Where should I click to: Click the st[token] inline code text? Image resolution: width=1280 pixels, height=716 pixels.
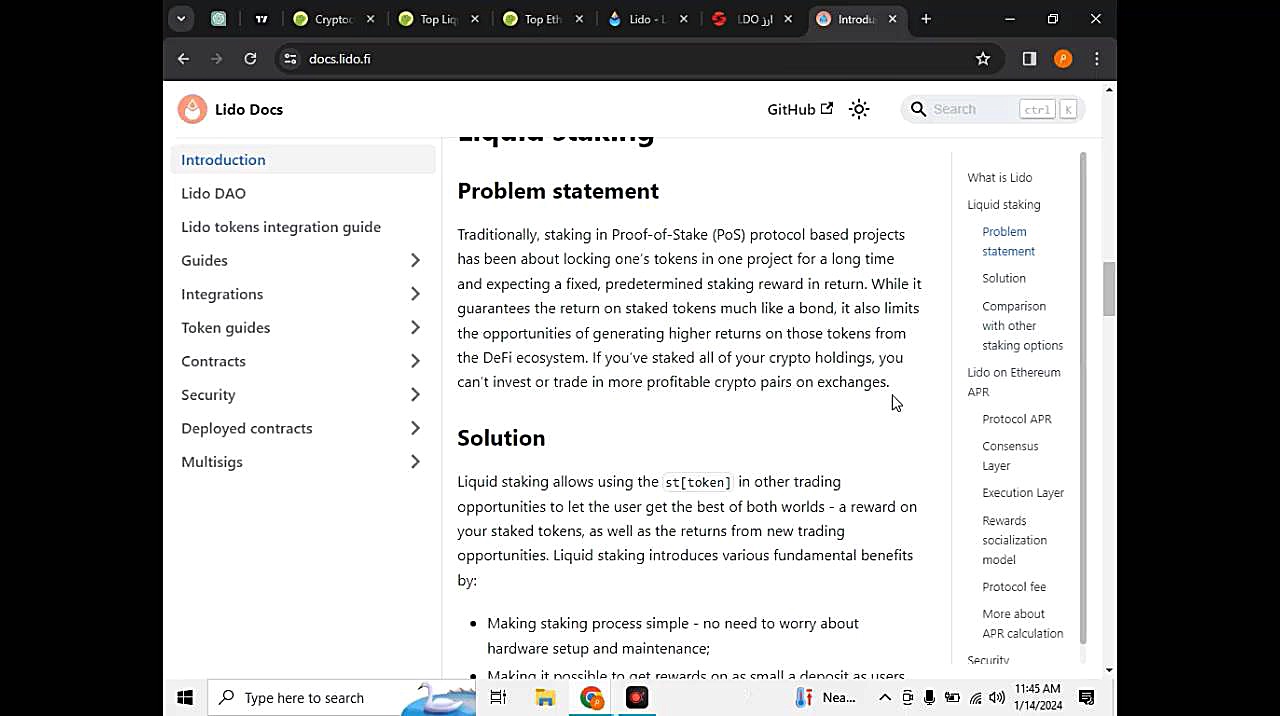[x=698, y=482]
